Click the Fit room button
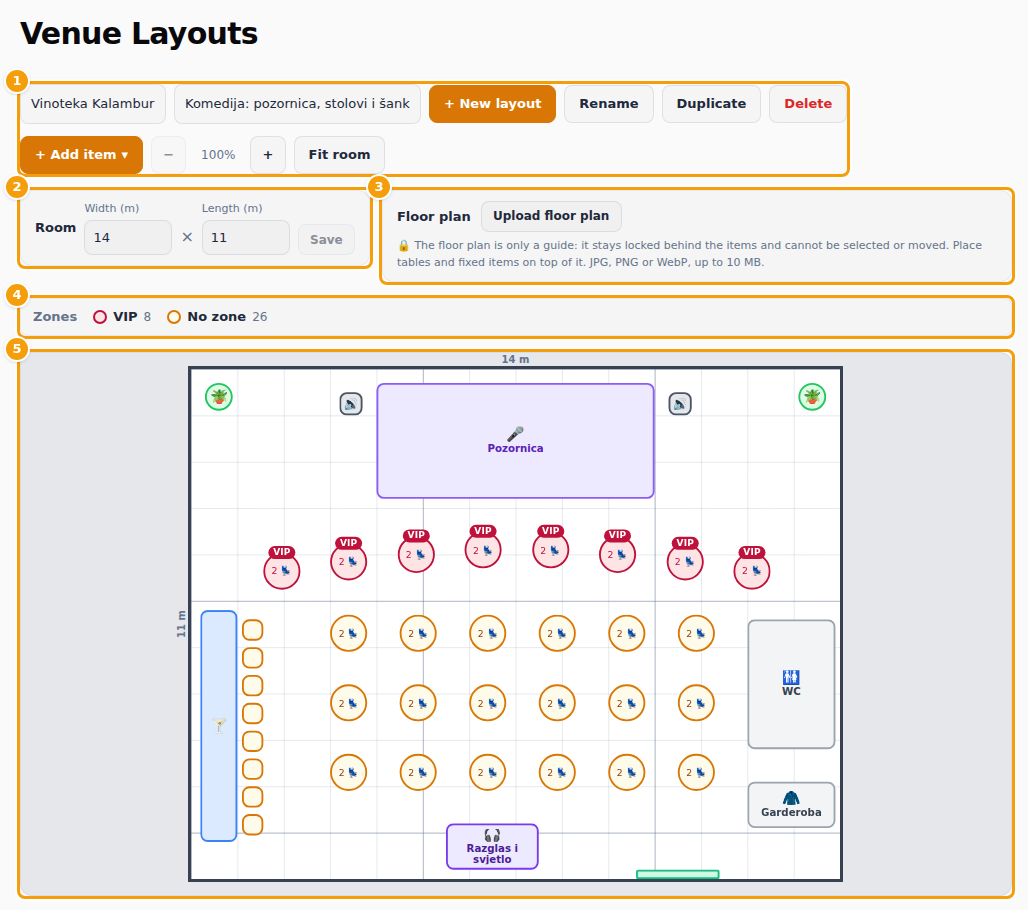 [x=339, y=155]
